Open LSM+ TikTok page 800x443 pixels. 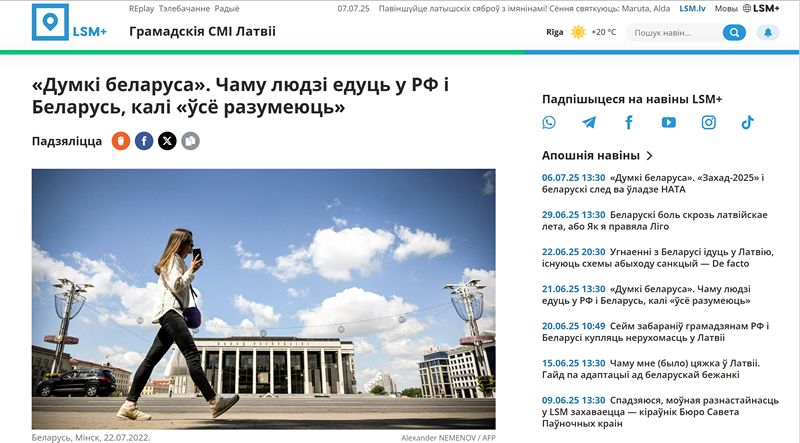(x=747, y=123)
